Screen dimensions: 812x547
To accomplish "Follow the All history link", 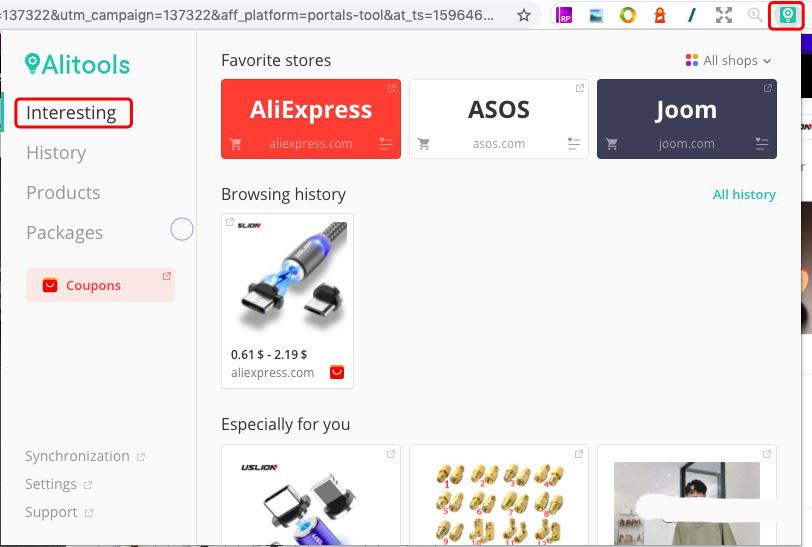I will (x=744, y=194).
